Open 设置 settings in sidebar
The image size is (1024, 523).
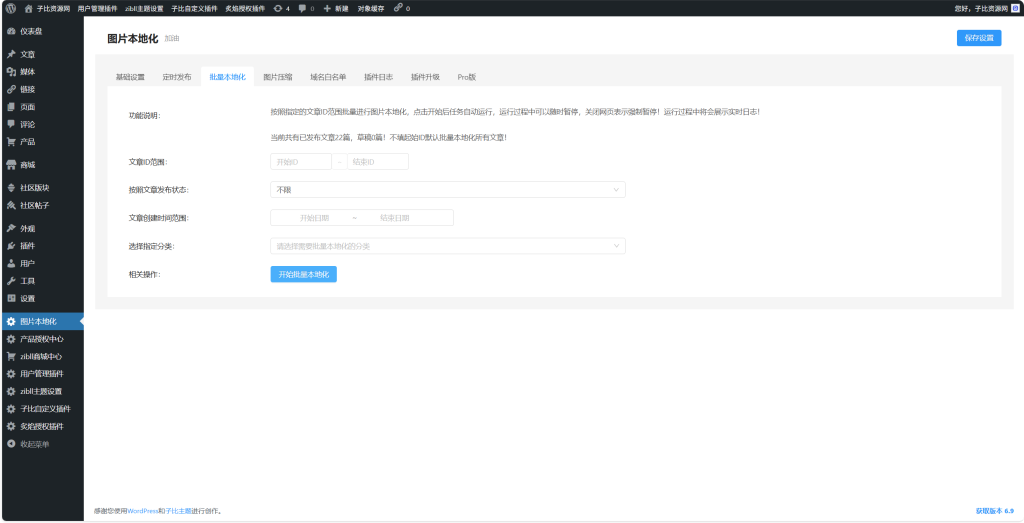27,298
